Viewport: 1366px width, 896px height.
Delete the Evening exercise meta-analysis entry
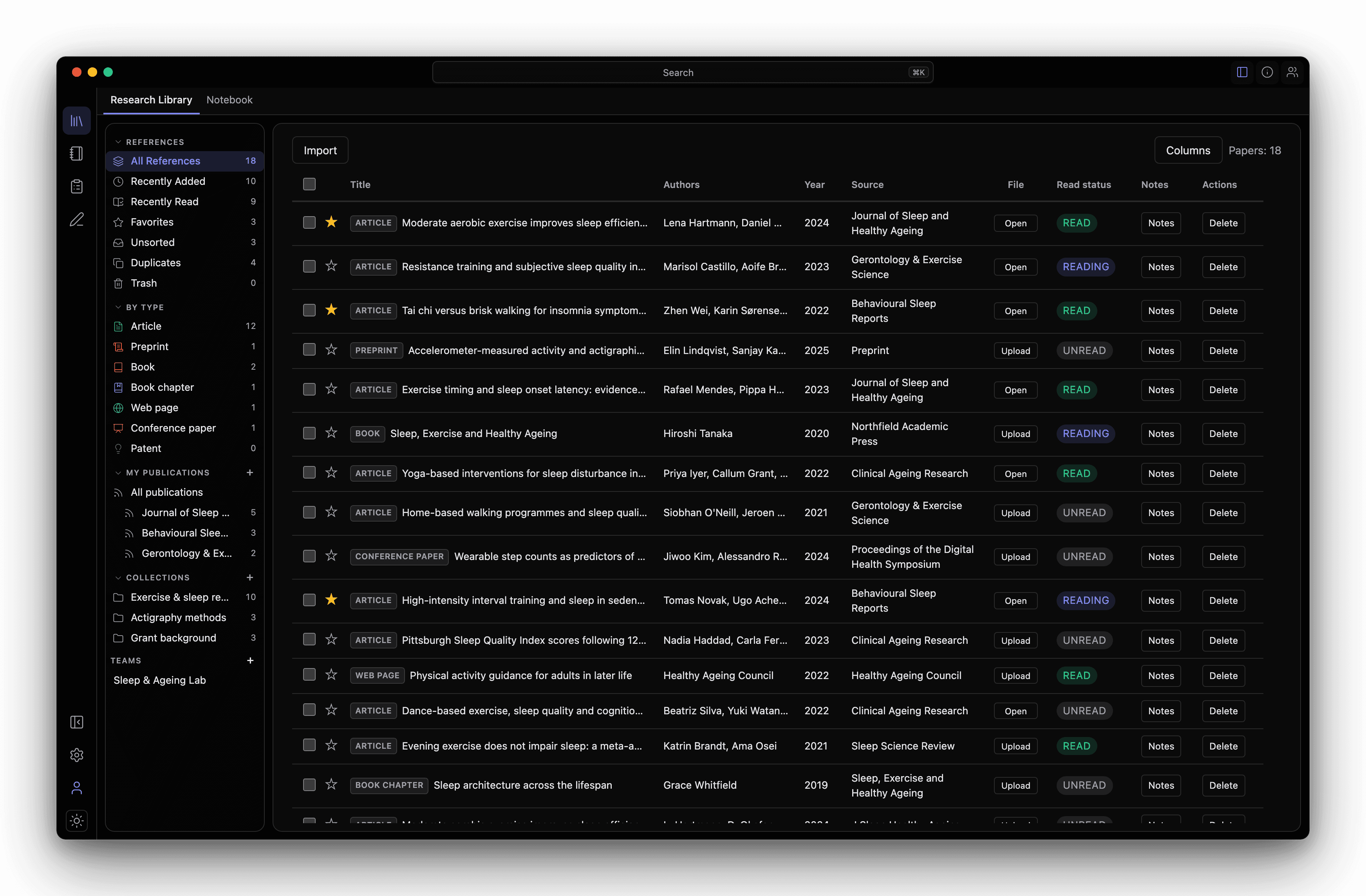(1223, 746)
